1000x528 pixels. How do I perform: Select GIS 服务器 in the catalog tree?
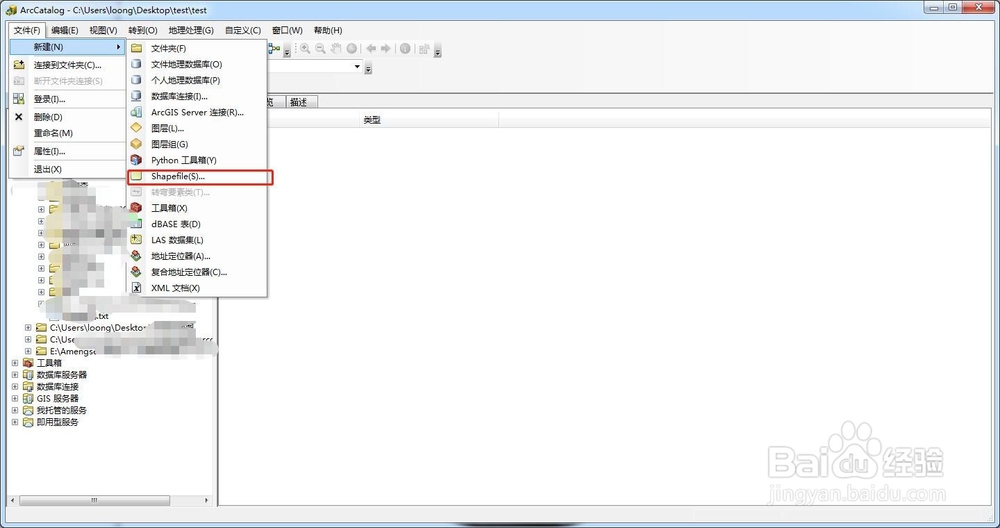[x=57, y=399]
